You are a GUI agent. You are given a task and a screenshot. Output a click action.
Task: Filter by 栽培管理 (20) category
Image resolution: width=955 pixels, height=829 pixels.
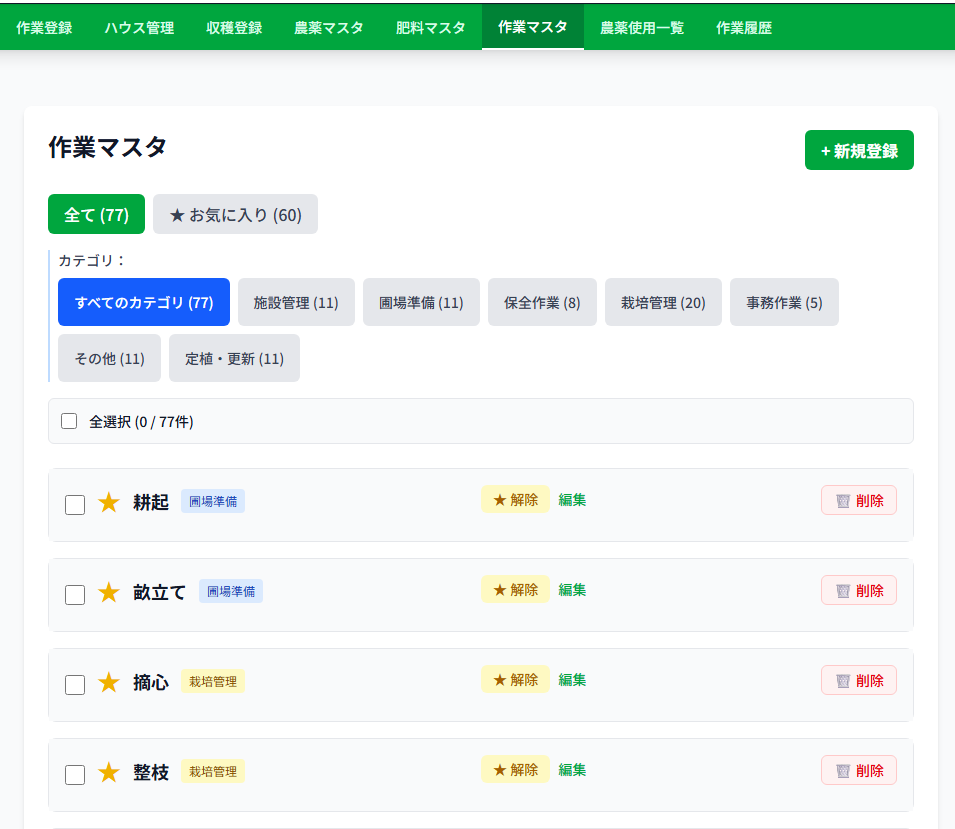click(x=663, y=302)
